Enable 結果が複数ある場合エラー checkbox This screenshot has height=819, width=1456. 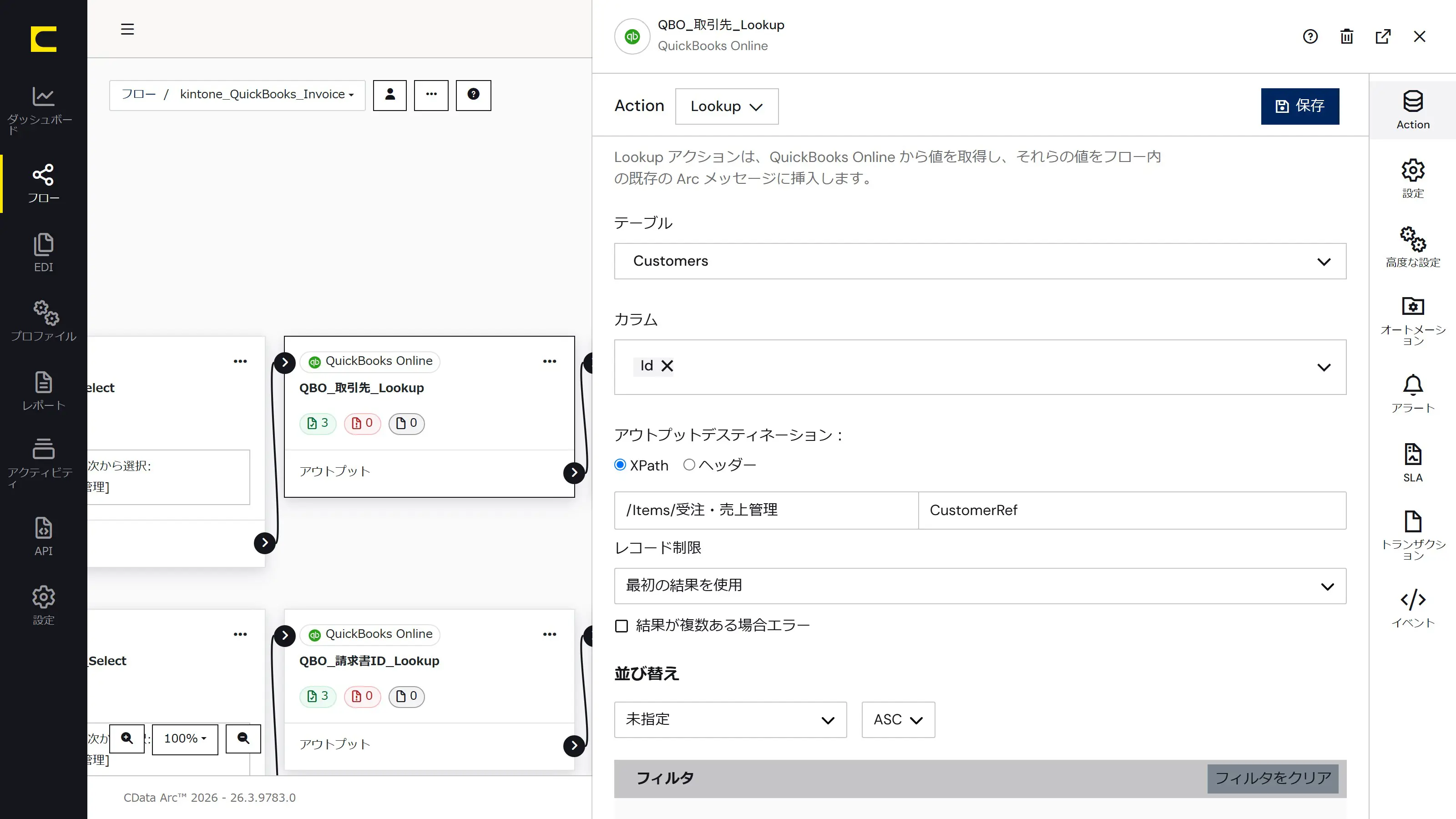[622, 626]
